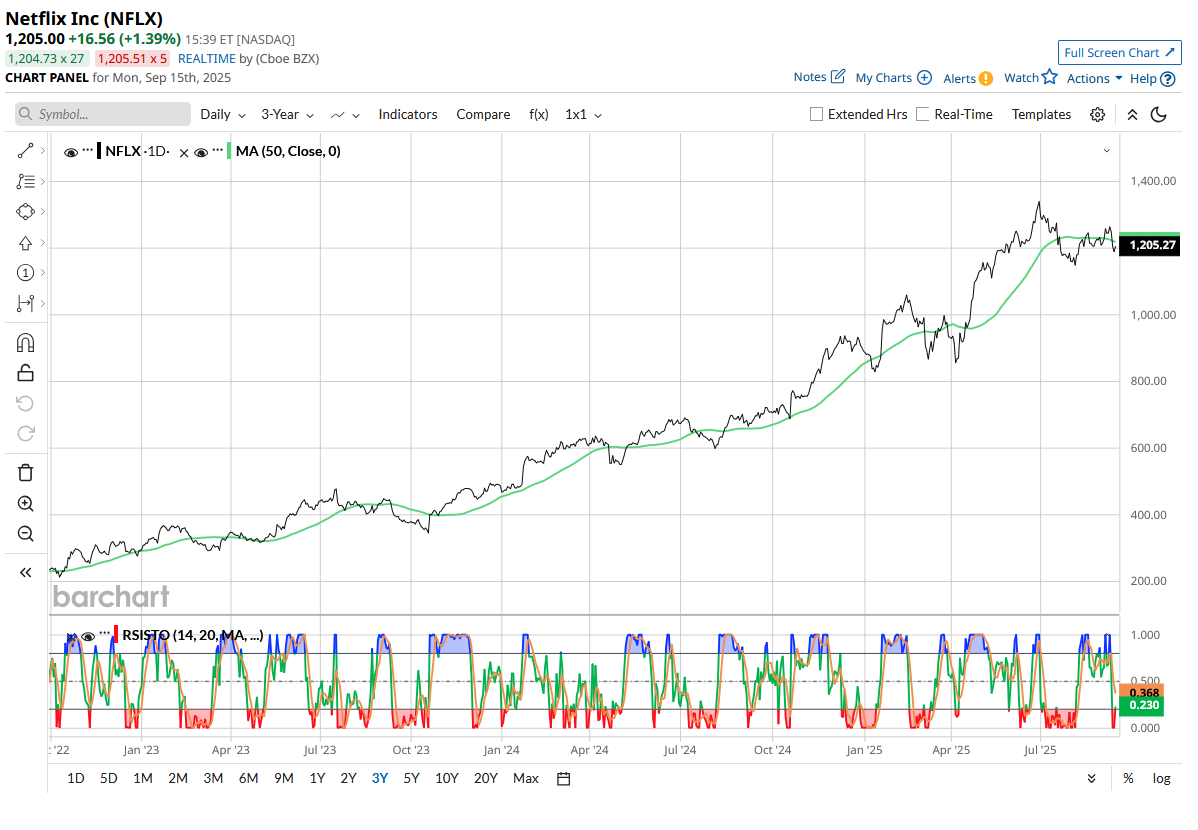The image size is (1198, 830).
Task: Collapse header using double up chevron
Action: coord(1132,115)
